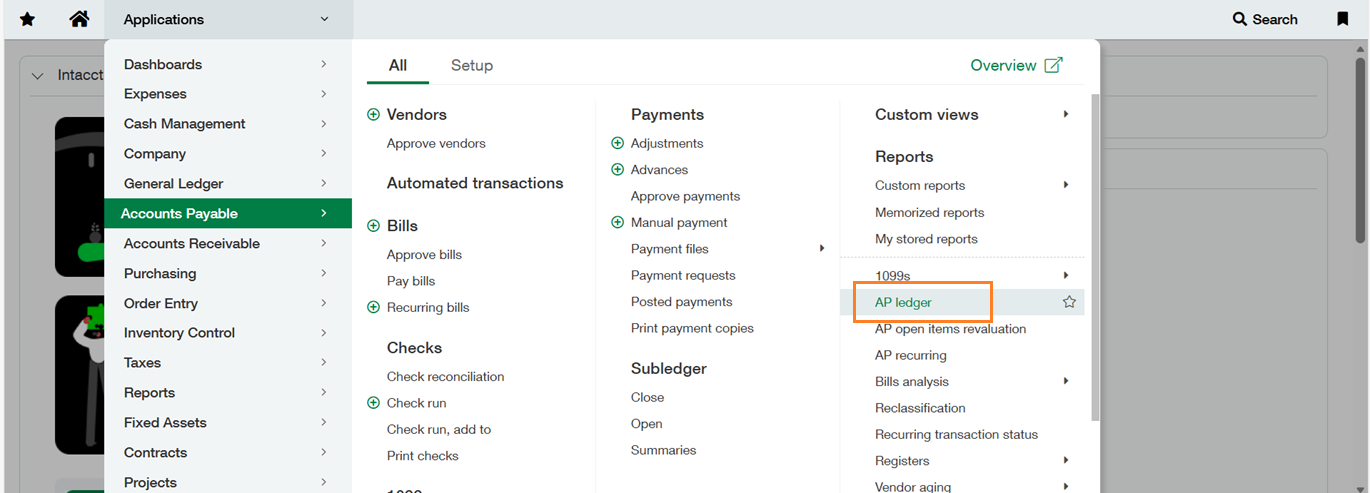Expand the Custom views submenu

pyautogui.click(x=1066, y=115)
